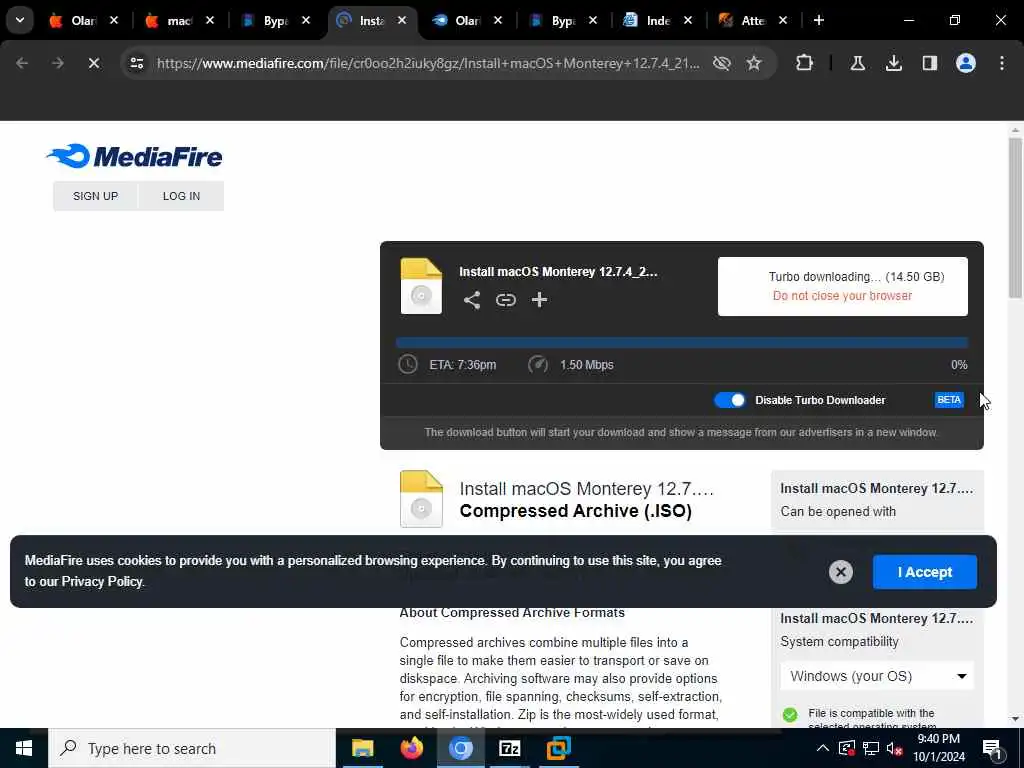Click 'Compressed Archive (.ISO)' heading

(575, 511)
